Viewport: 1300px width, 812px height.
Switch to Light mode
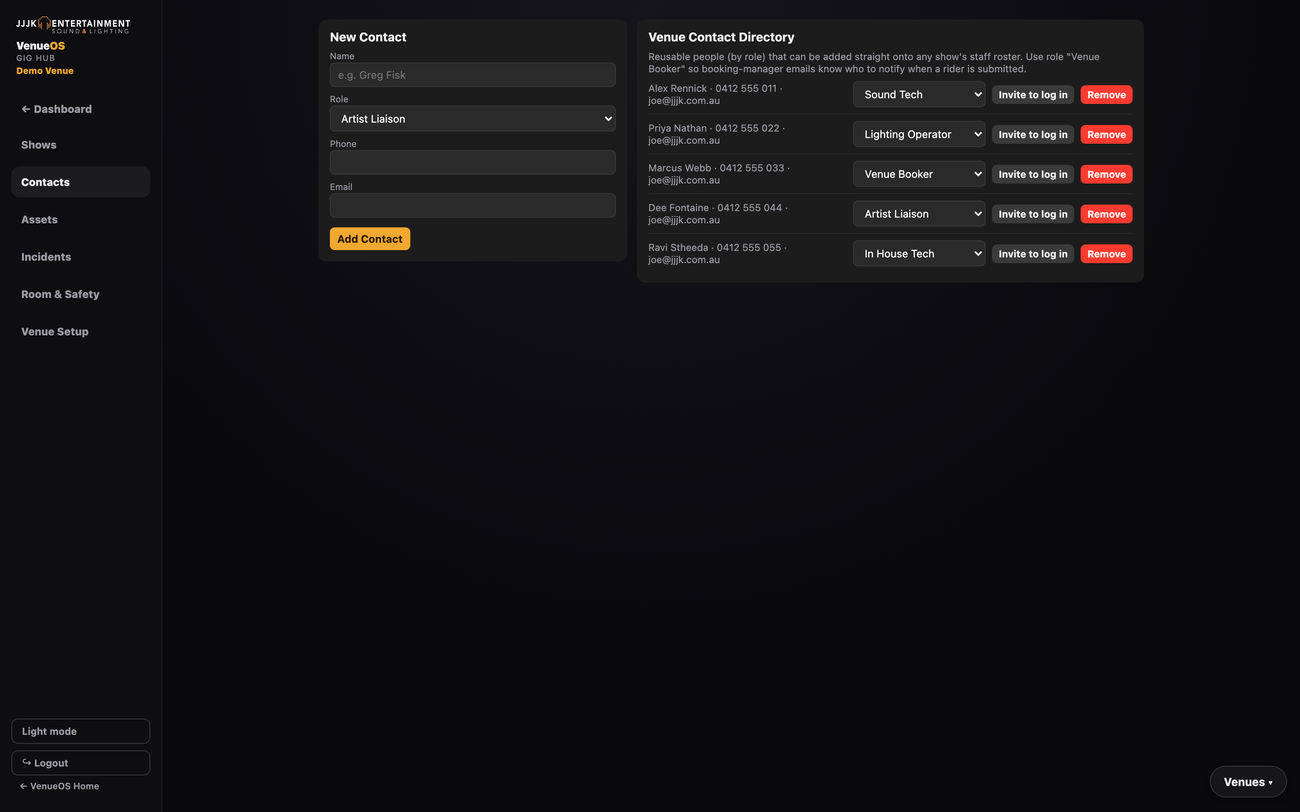[x=81, y=731]
